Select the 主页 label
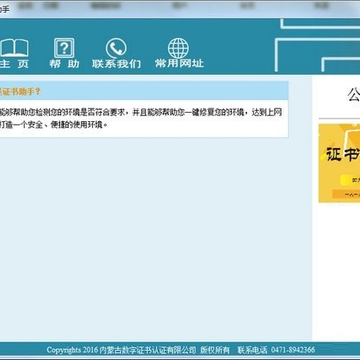Screen dimensions: 360x360 (14, 64)
